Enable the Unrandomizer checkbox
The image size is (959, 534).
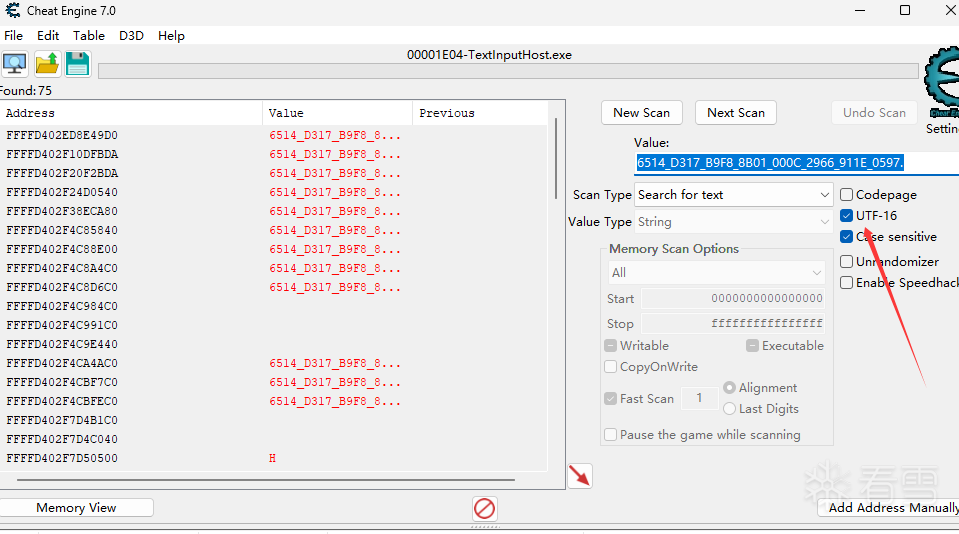tap(846, 262)
